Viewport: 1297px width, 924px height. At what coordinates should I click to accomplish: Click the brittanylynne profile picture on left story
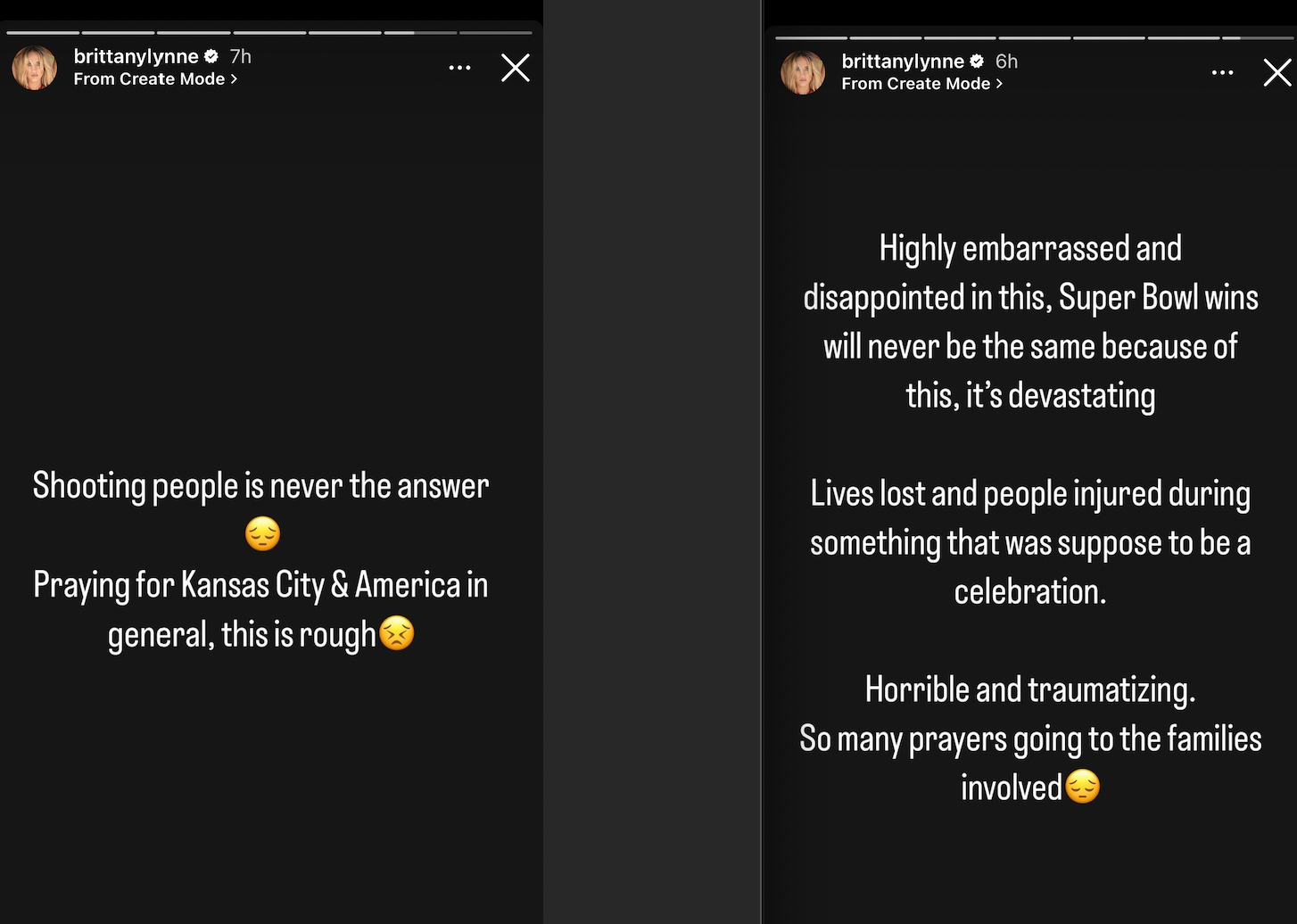pyautogui.click(x=34, y=68)
